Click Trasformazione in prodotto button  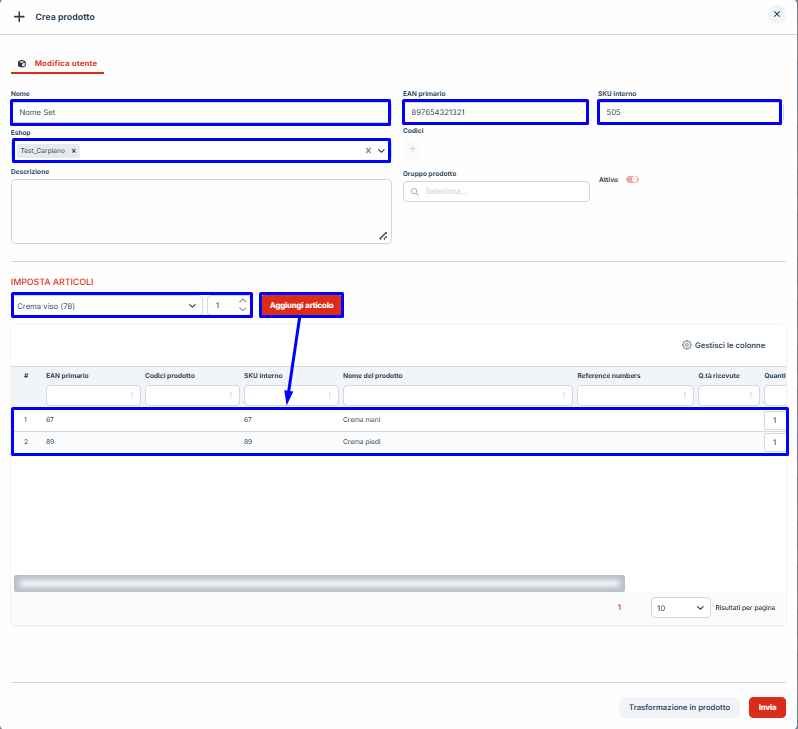(x=679, y=707)
